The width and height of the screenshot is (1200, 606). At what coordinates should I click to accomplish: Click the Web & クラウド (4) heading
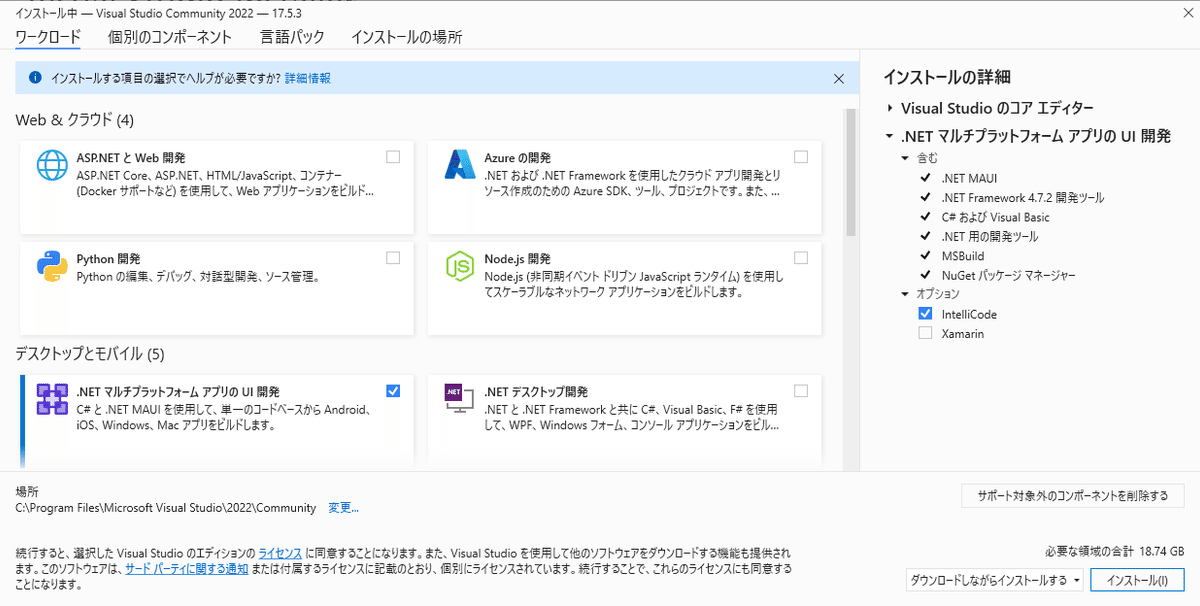pos(74,120)
